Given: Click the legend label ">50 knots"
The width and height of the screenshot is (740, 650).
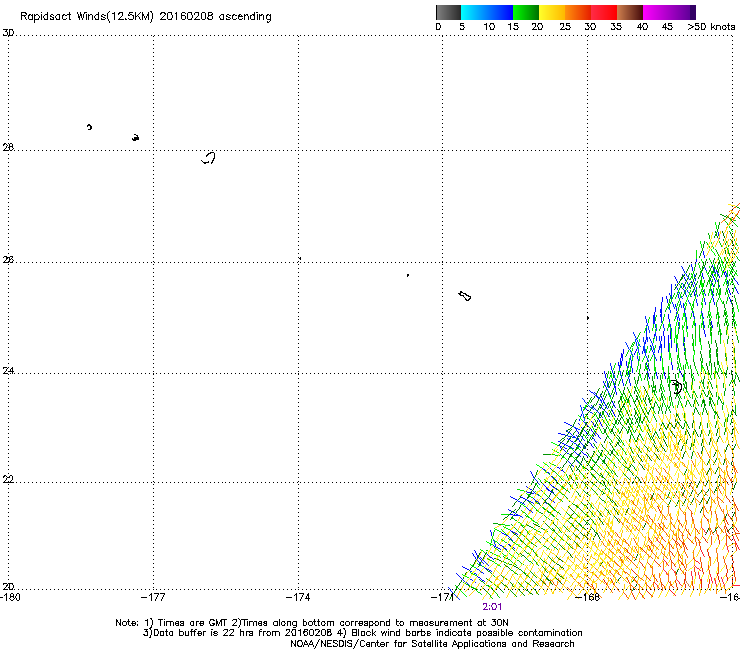Looking at the screenshot, I should [x=711, y=27].
